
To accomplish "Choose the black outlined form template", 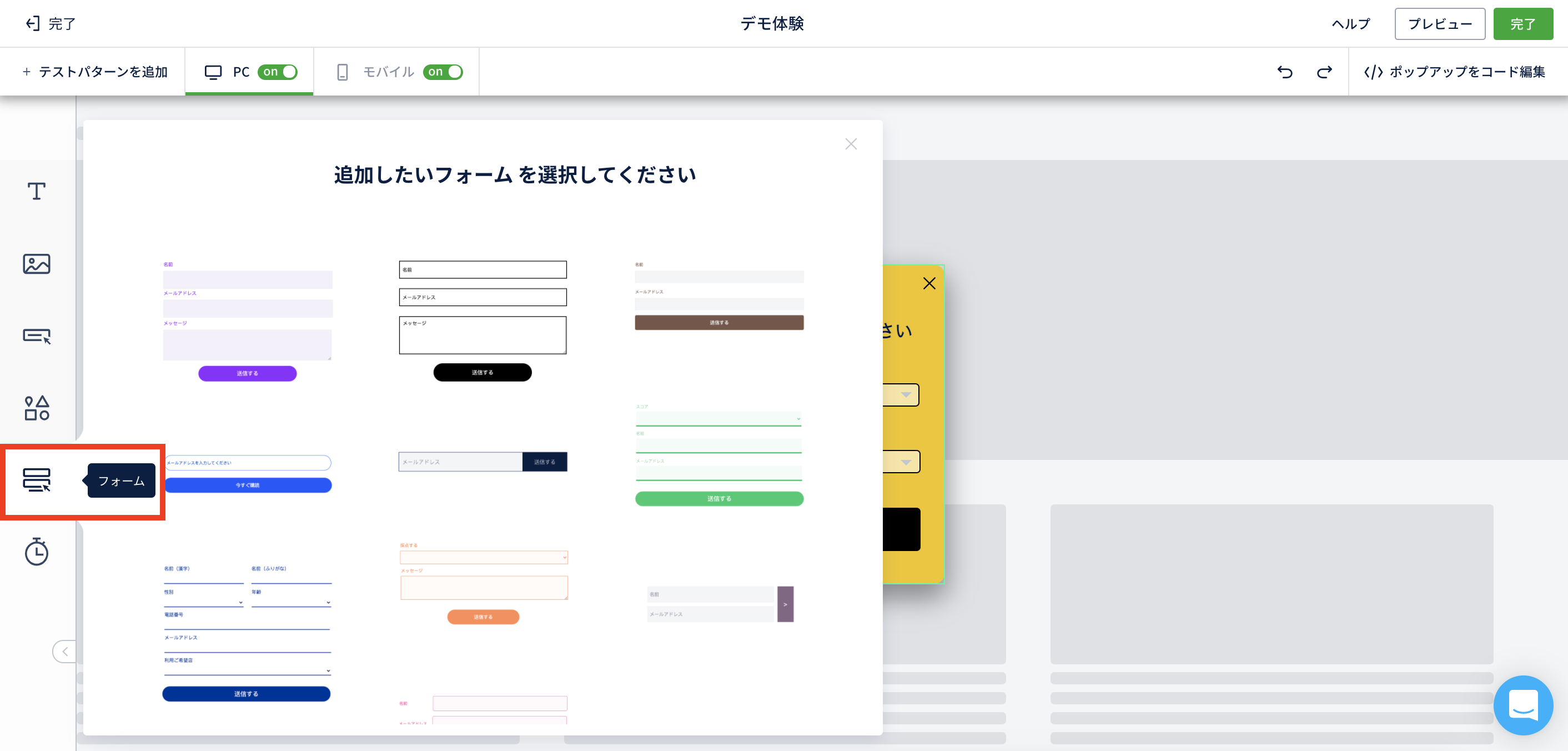I will tap(483, 321).
